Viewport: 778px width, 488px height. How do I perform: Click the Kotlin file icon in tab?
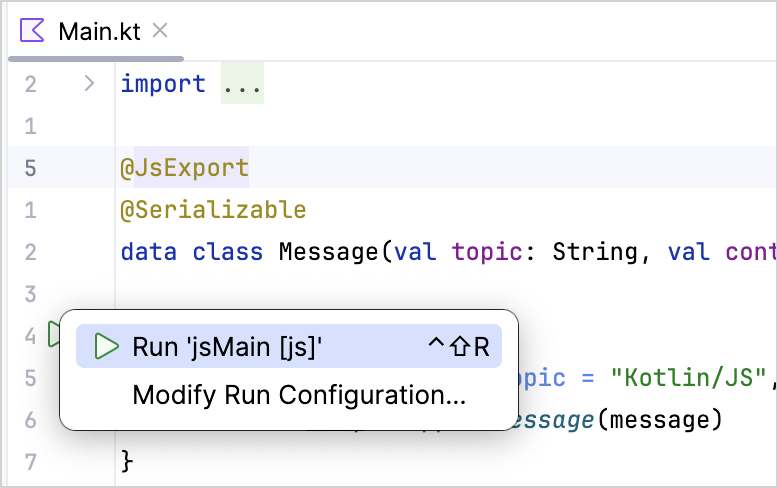(x=33, y=30)
